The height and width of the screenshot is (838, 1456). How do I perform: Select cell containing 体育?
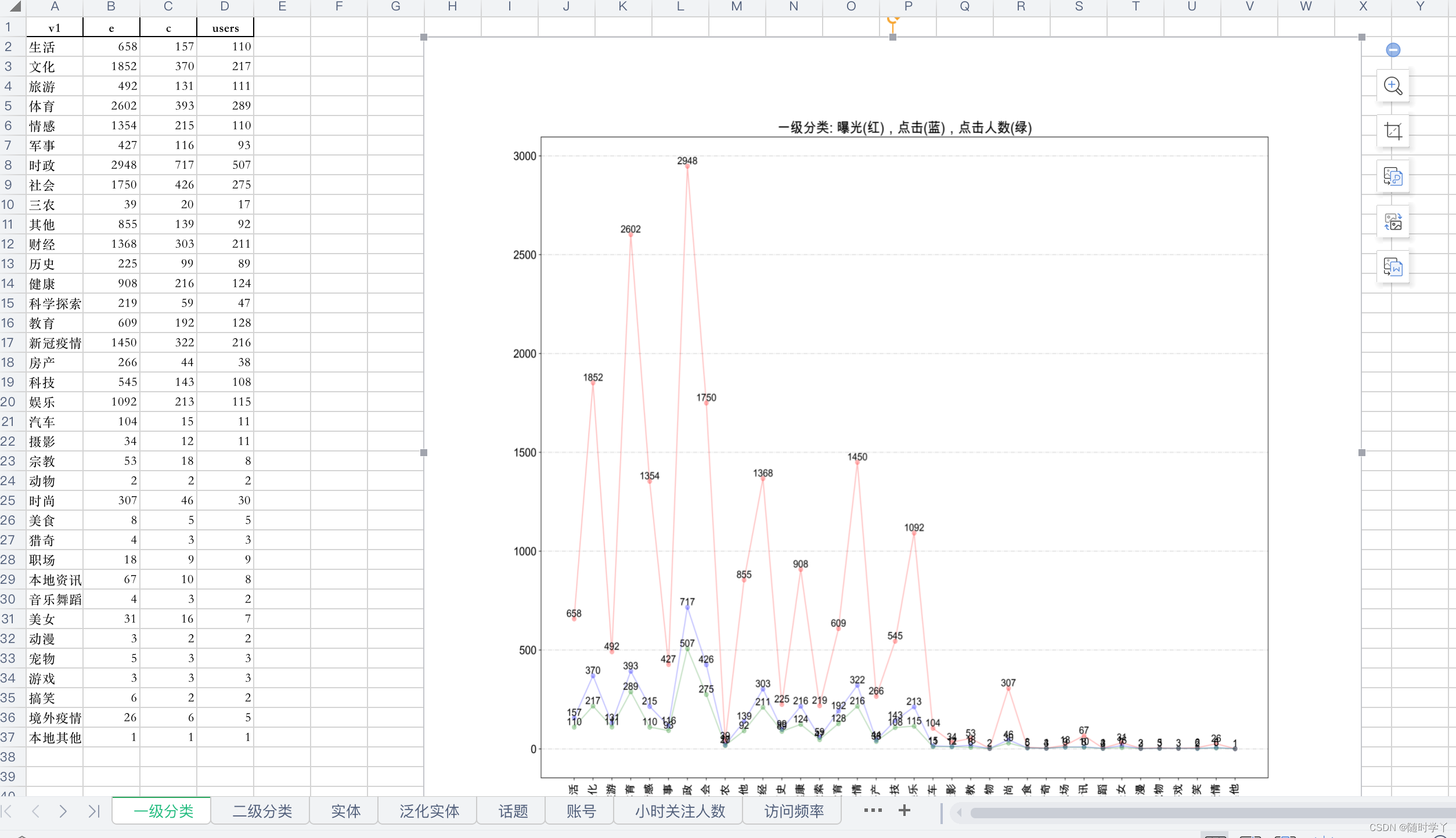55,106
